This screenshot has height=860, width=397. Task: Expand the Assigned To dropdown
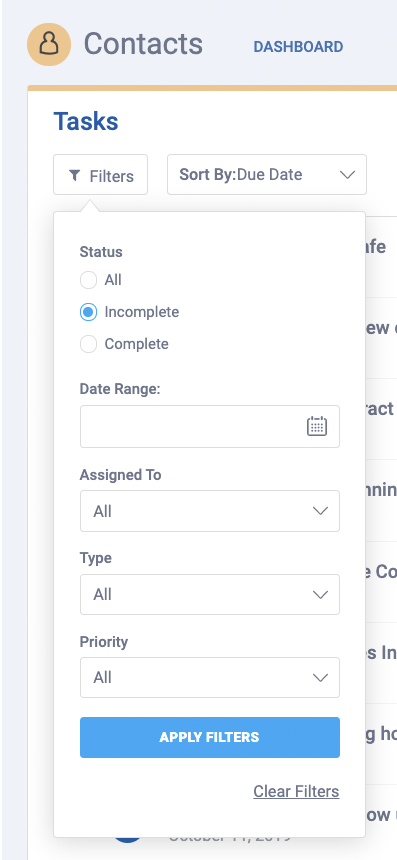(210, 511)
